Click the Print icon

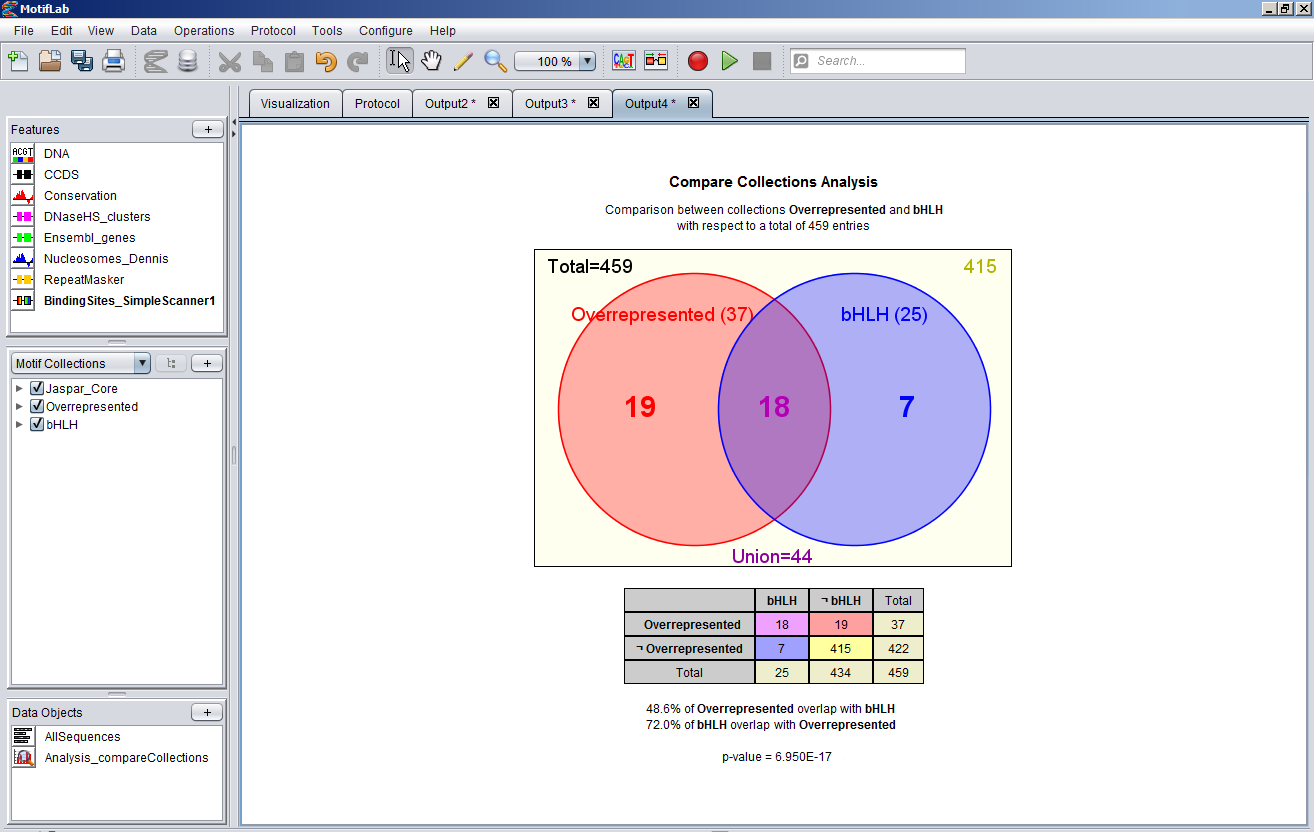114,61
